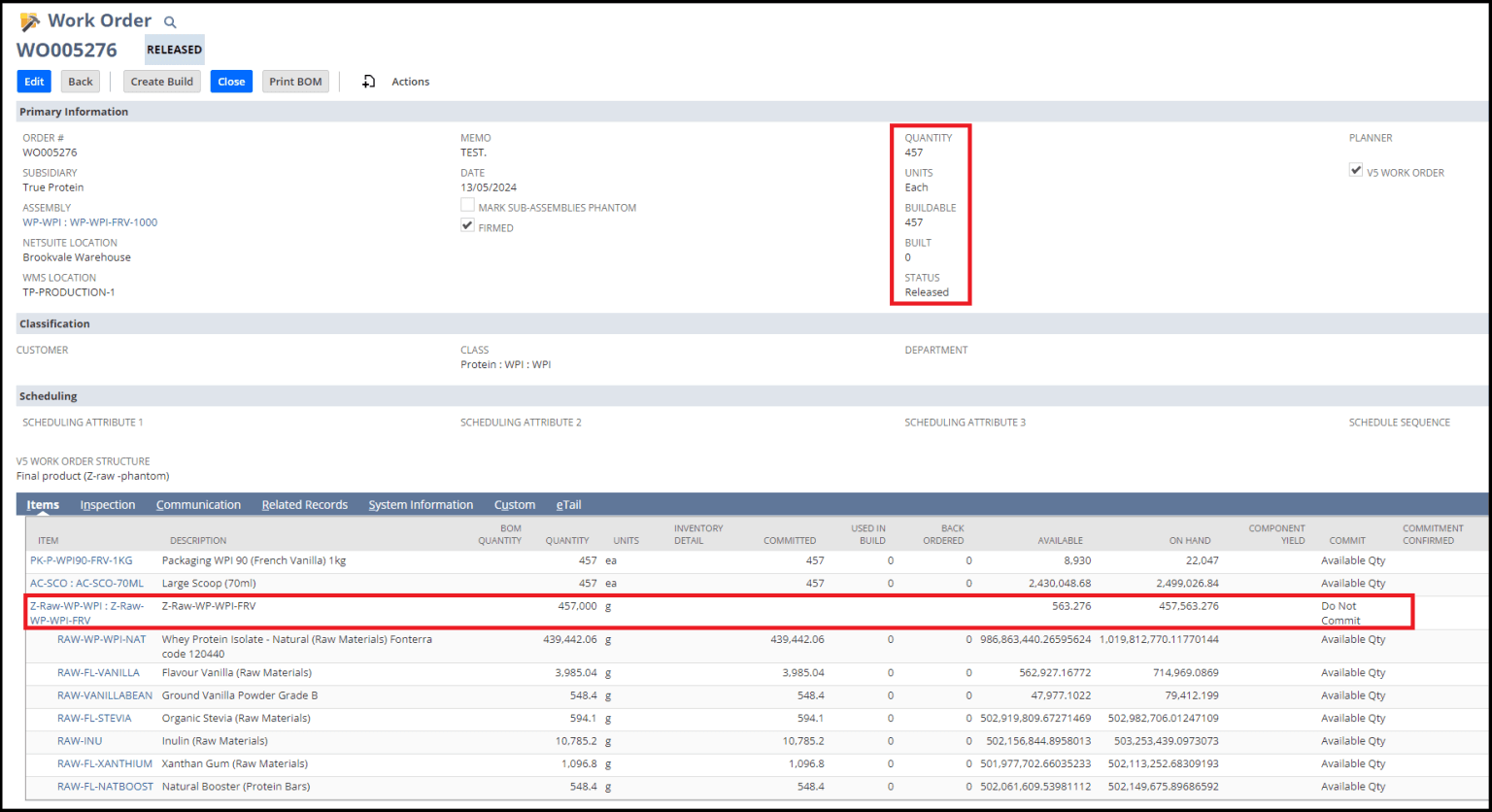Click the new document icon beside Actions
Viewport: 1492px width, 812px height.
tap(369, 82)
